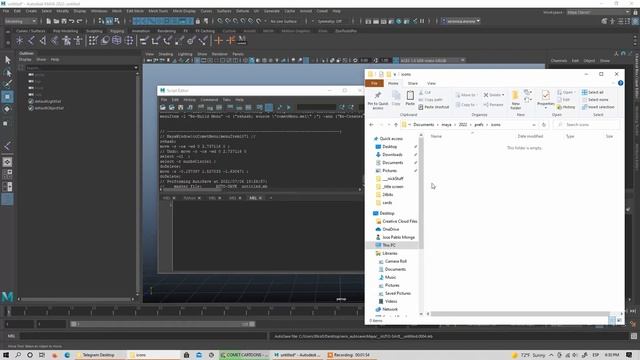This screenshot has height=360, width=640.
Task: Click the first orange constraint cross icon
Action: point(218,40)
